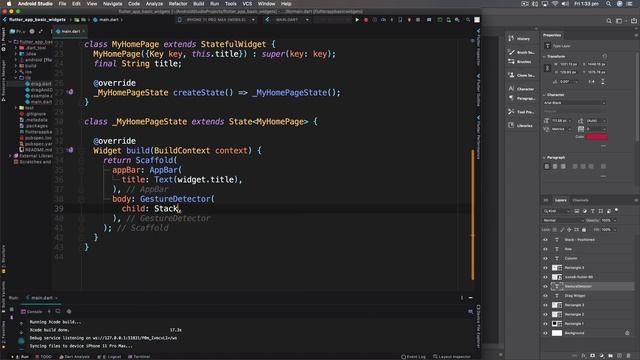Open the Arial Black font family dropdown

(x=575, y=103)
